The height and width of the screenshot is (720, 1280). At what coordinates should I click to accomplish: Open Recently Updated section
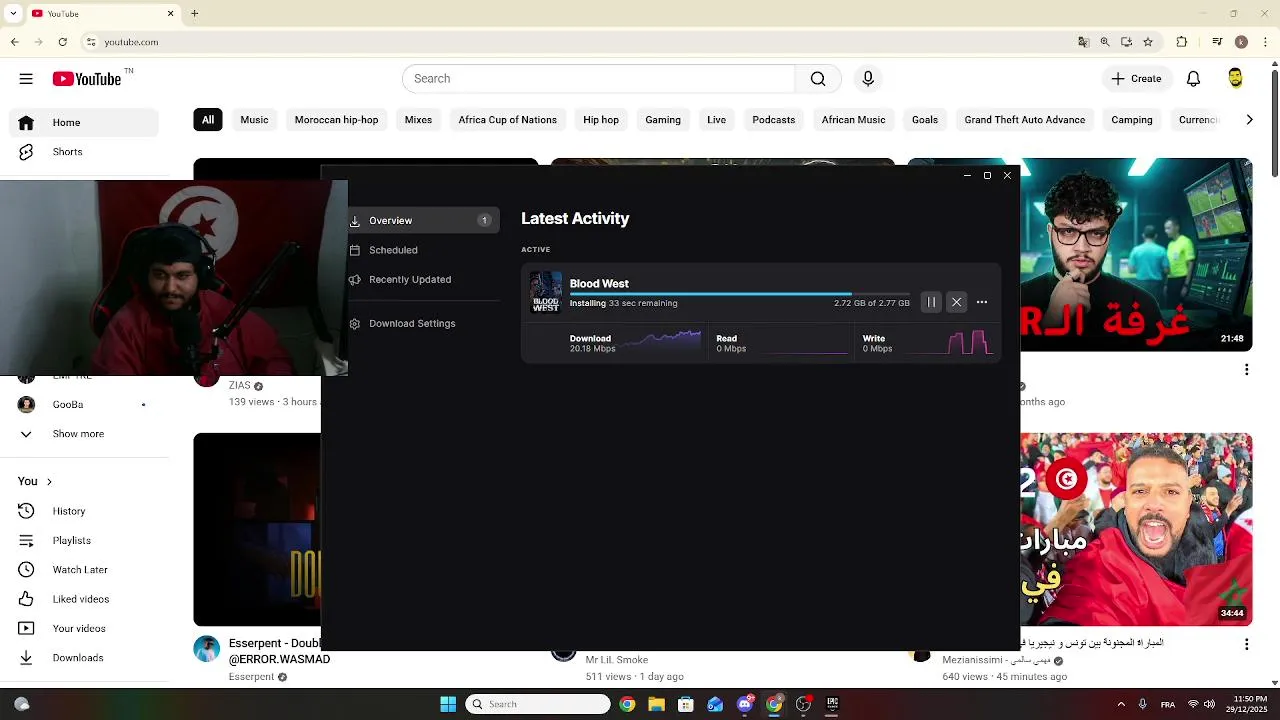[x=410, y=279]
